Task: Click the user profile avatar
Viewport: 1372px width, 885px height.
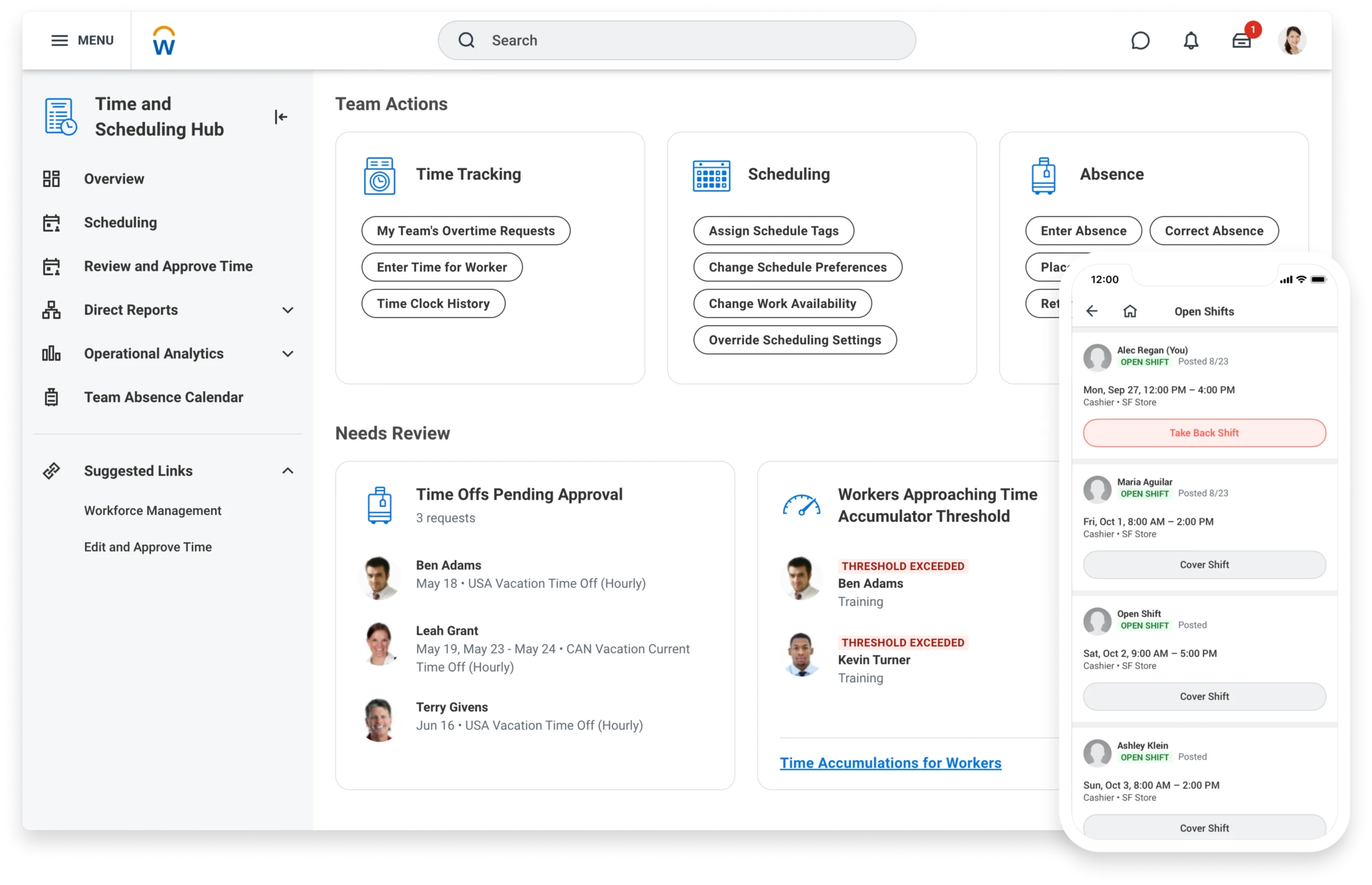Action: (x=1291, y=41)
